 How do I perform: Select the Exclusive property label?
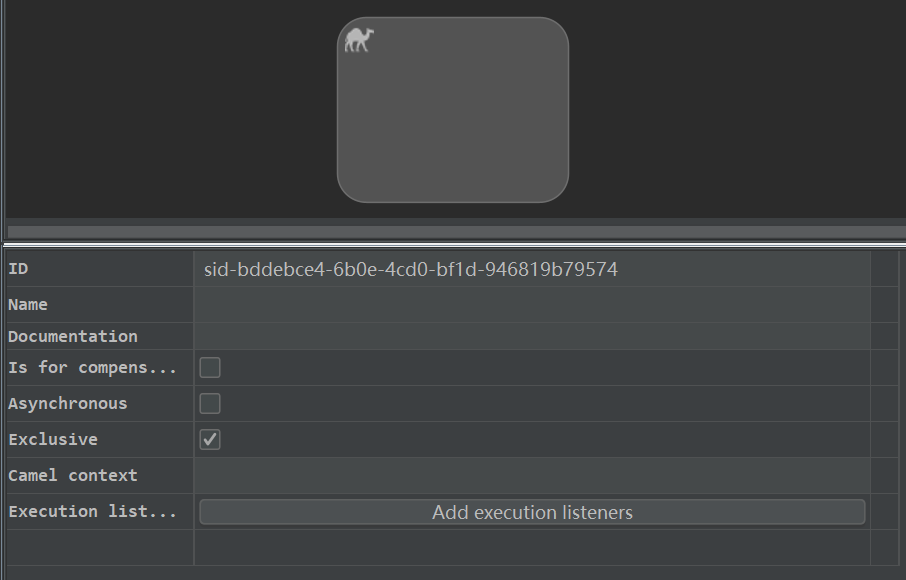[x=53, y=439]
